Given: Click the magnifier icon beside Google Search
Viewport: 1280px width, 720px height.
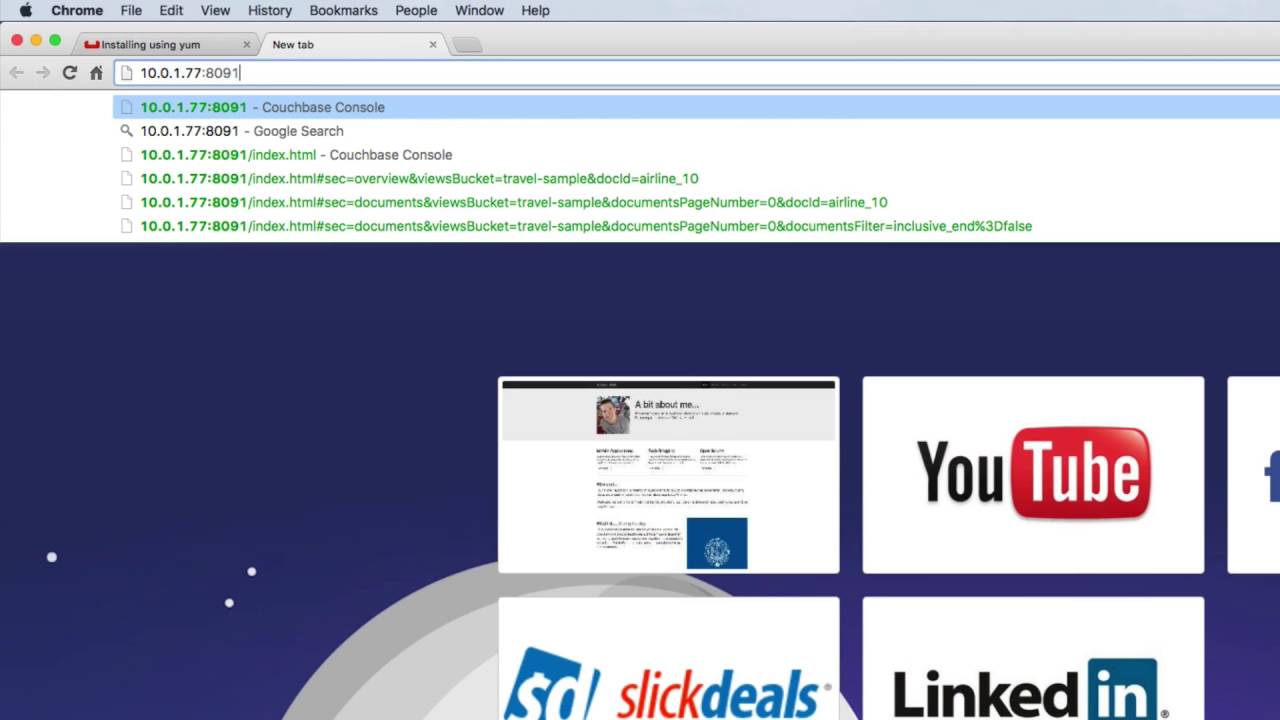Looking at the screenshot, I should tap(126, 131).
